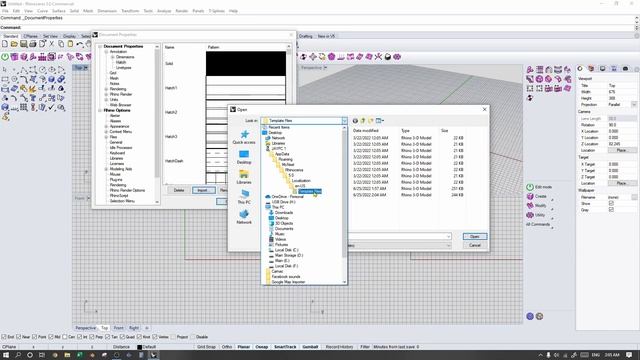Image resolution: width=640 pixels, height=360 pixels.
Task: Select Quick access in Open dialog places bar
Action: click(x=244, y=137)
